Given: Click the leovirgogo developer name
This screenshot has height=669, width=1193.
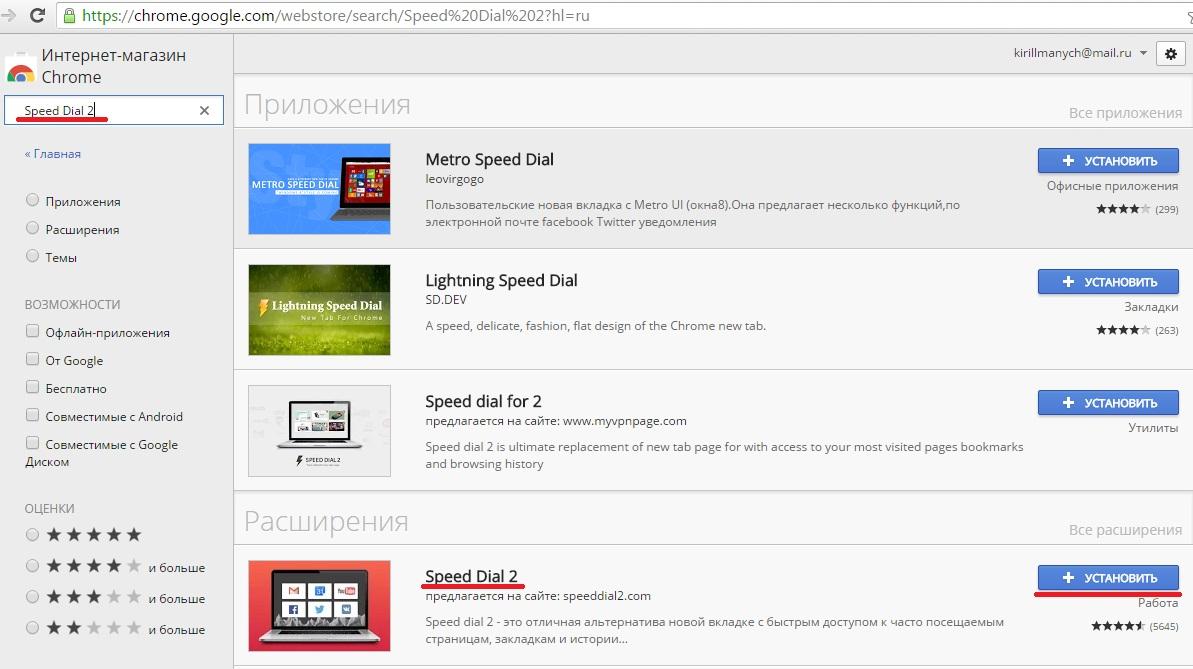Looking at the screenshot, I should point(454,180).
